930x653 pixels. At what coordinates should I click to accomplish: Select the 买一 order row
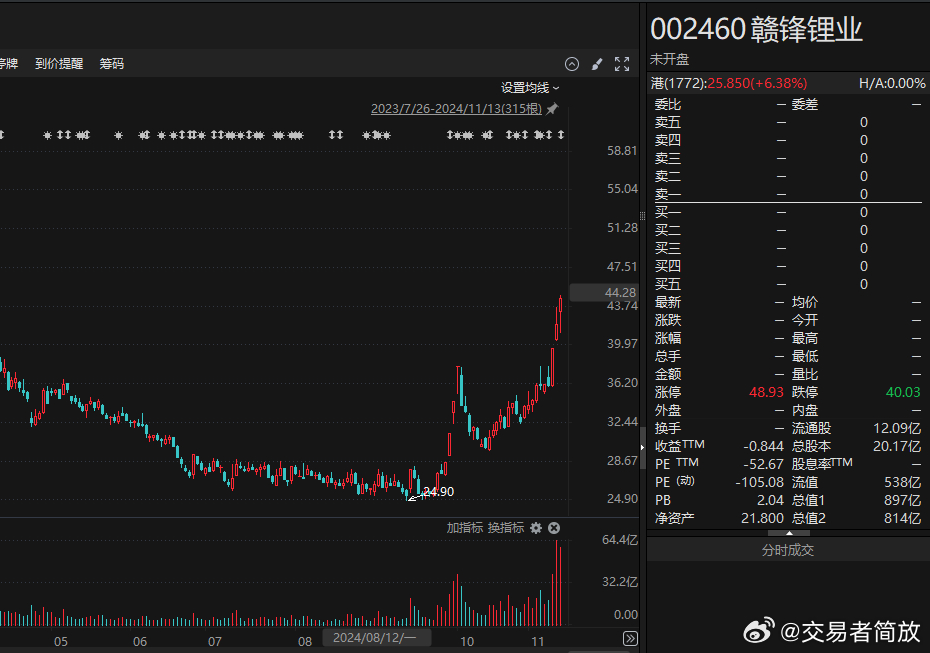788,212
